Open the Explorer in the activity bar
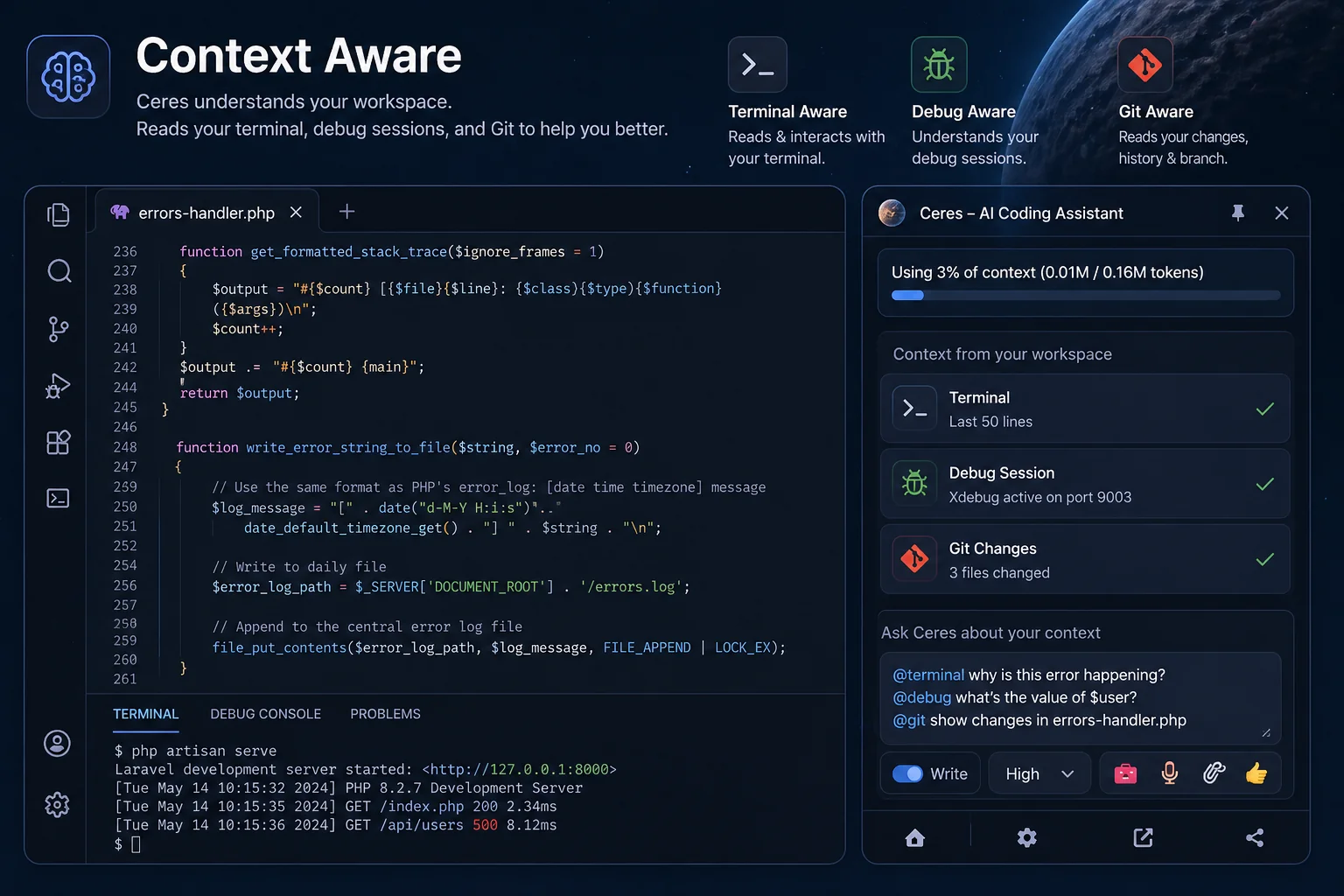1344x896 pixels. pos(58,213)
